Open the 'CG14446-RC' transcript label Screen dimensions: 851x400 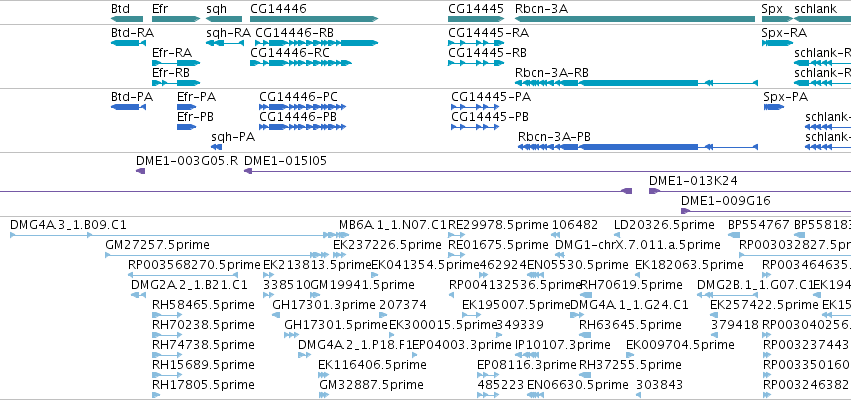[290, 53]
